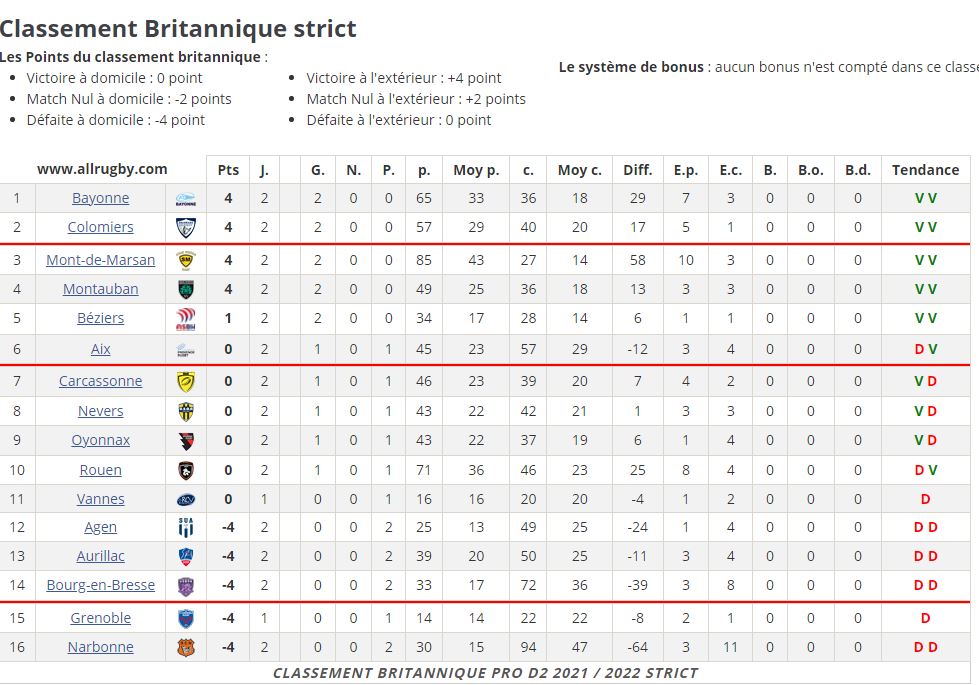979x685 pixels.
Task: Click the Agen SUA striped logo
Action: 186,528
